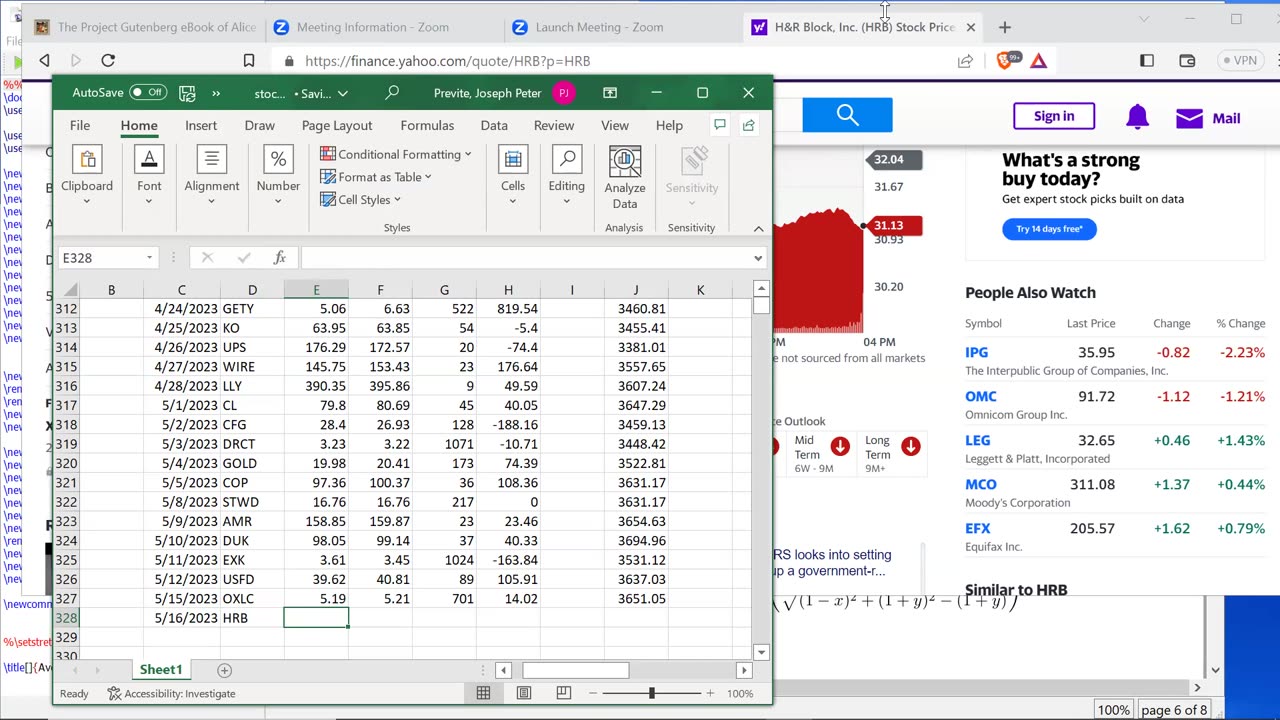1280x720 pixels.
Task: Open the Data ribbon tab
Action: tap(494, 125)
